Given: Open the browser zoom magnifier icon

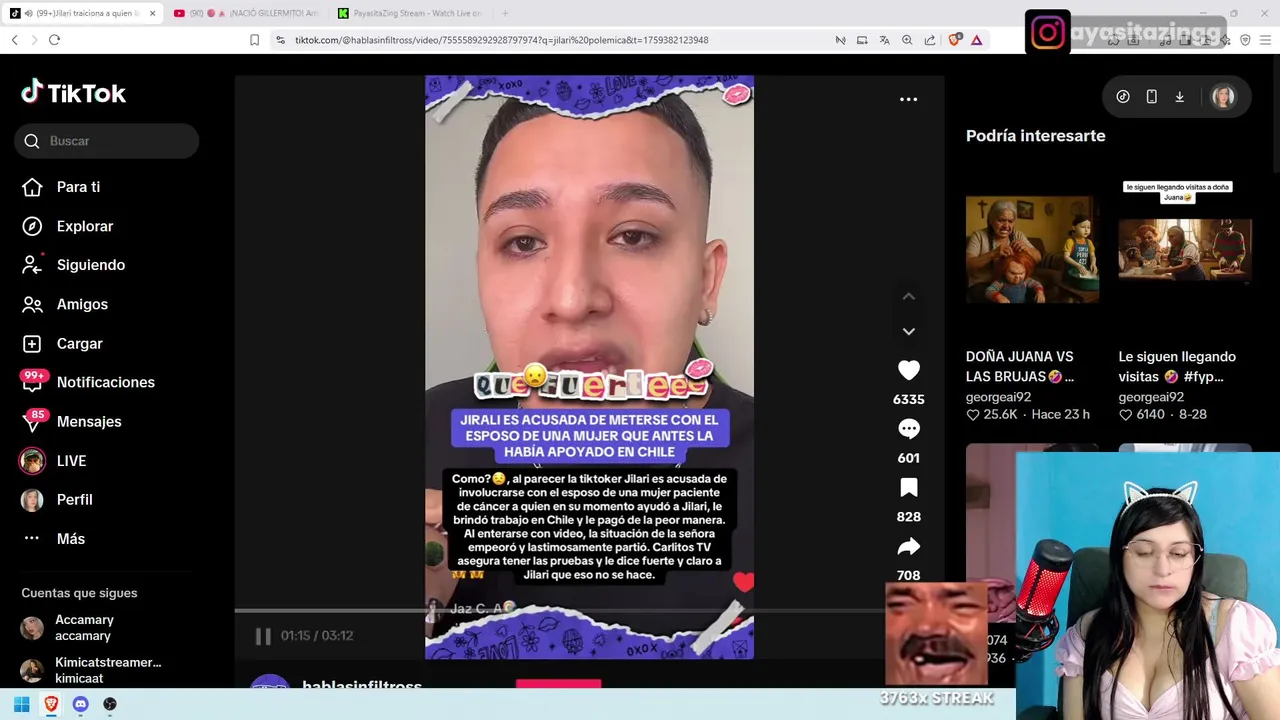Looking at the screenshot, I should (x=907, y=40).
